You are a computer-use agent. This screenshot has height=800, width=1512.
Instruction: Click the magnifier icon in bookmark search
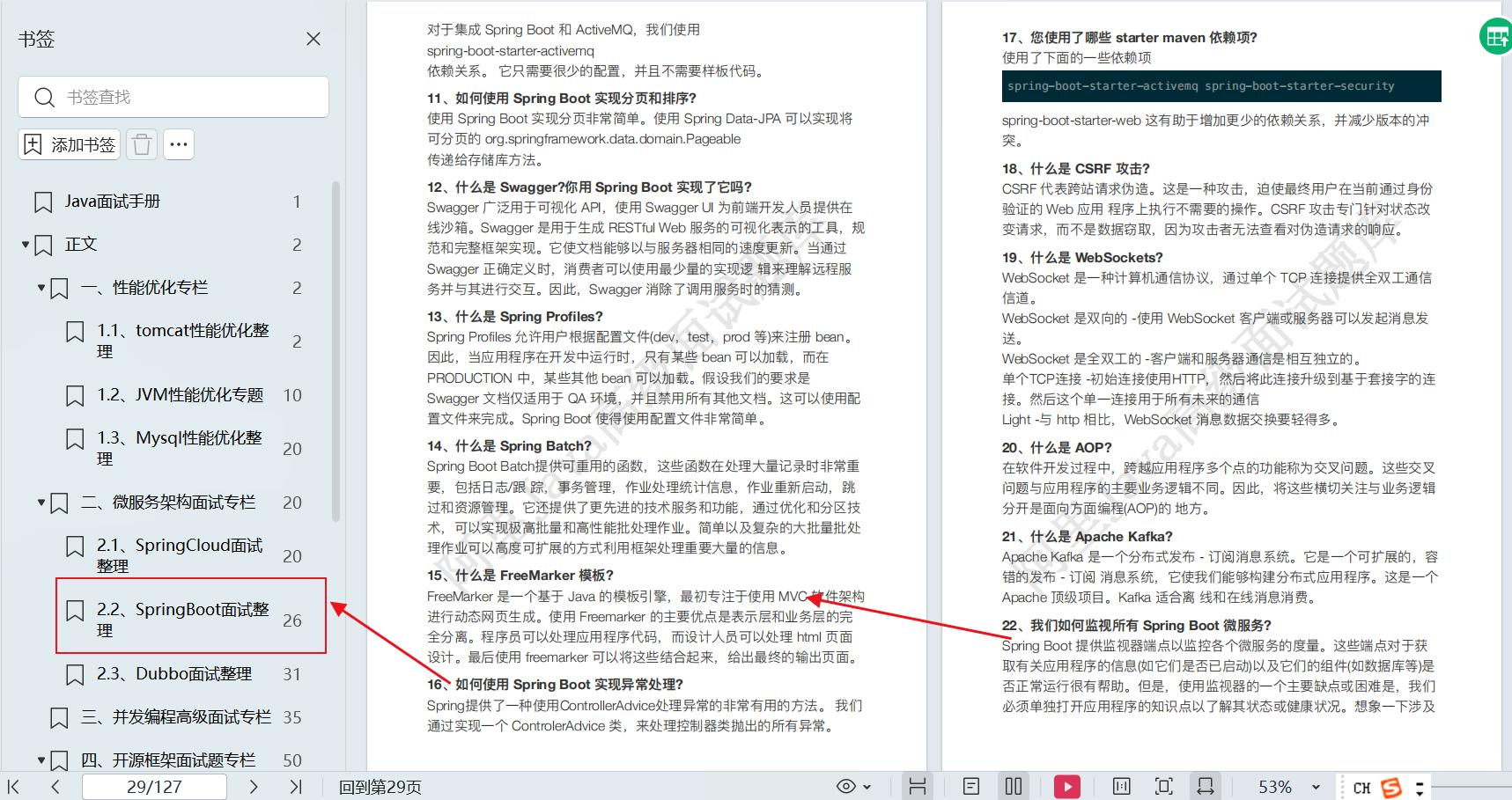pyautogui.click(x=44, y=97)
